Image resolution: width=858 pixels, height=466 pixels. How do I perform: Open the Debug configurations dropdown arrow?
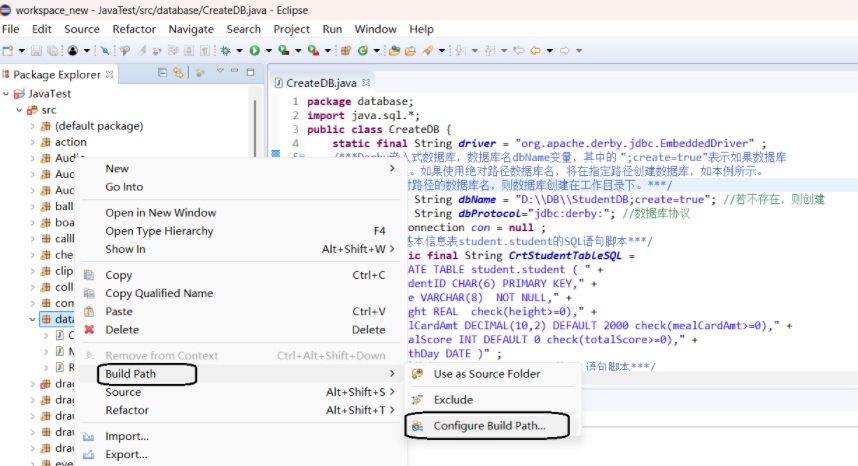[x=239, y=51]
